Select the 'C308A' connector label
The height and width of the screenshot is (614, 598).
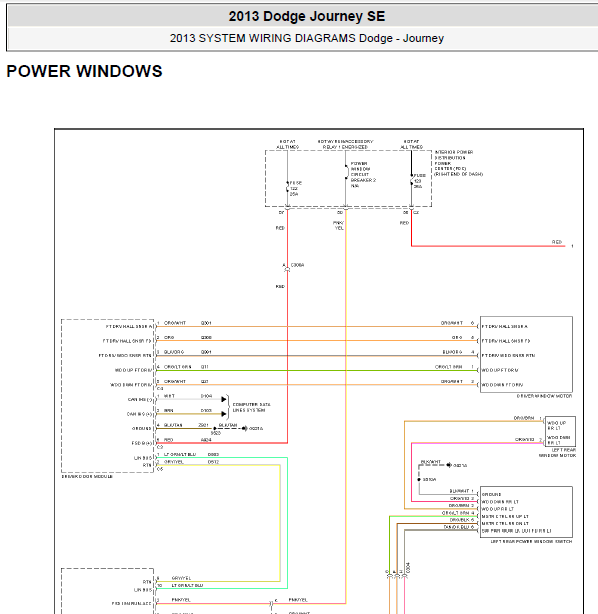[x=297, y=265]
